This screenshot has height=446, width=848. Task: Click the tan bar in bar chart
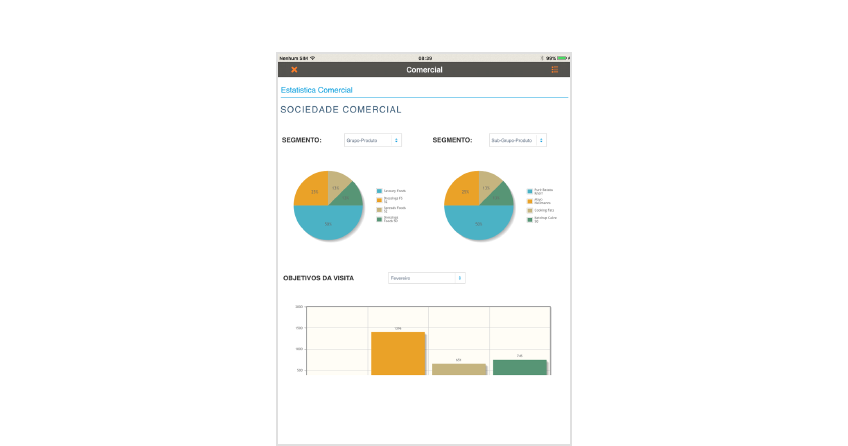pos(459,369)
